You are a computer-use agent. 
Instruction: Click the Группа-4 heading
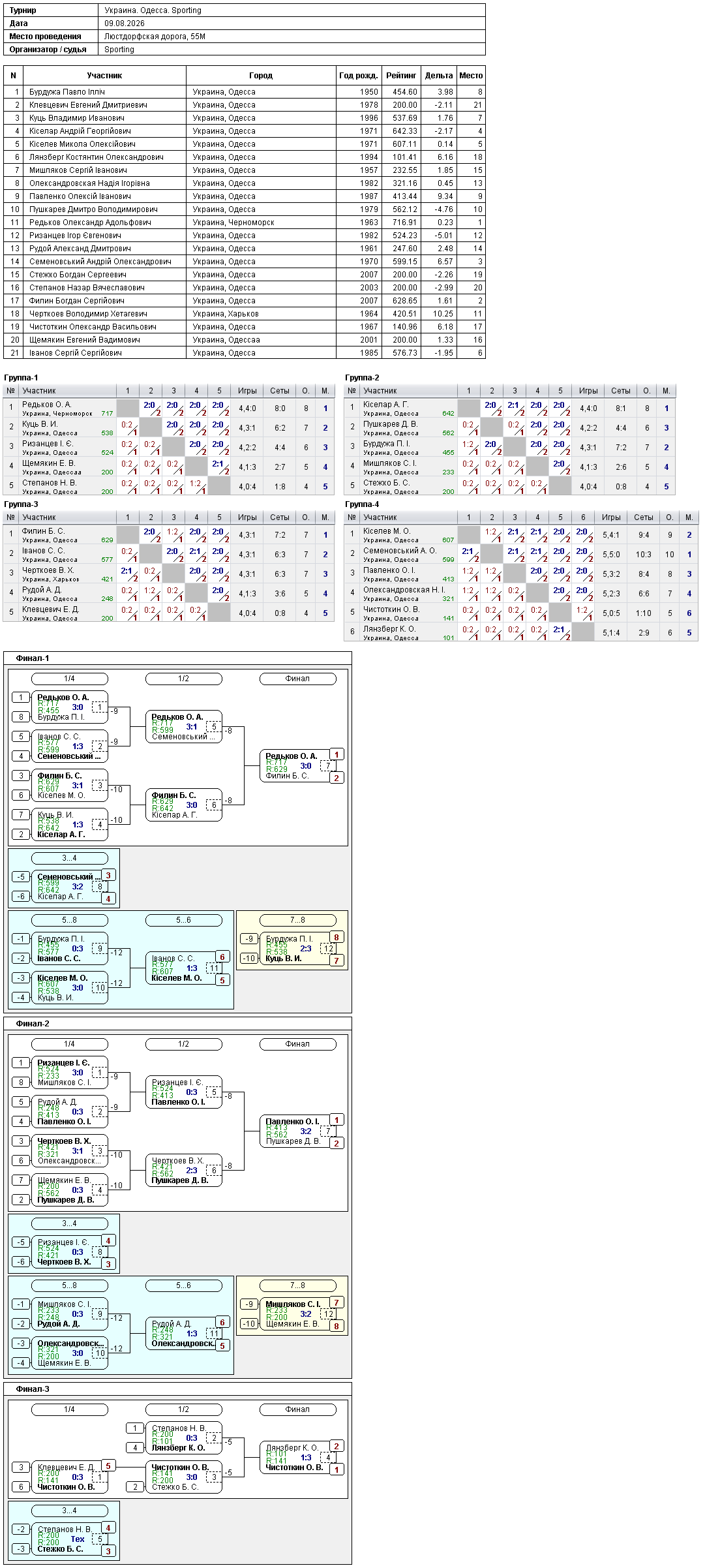(x=362, y=504)
